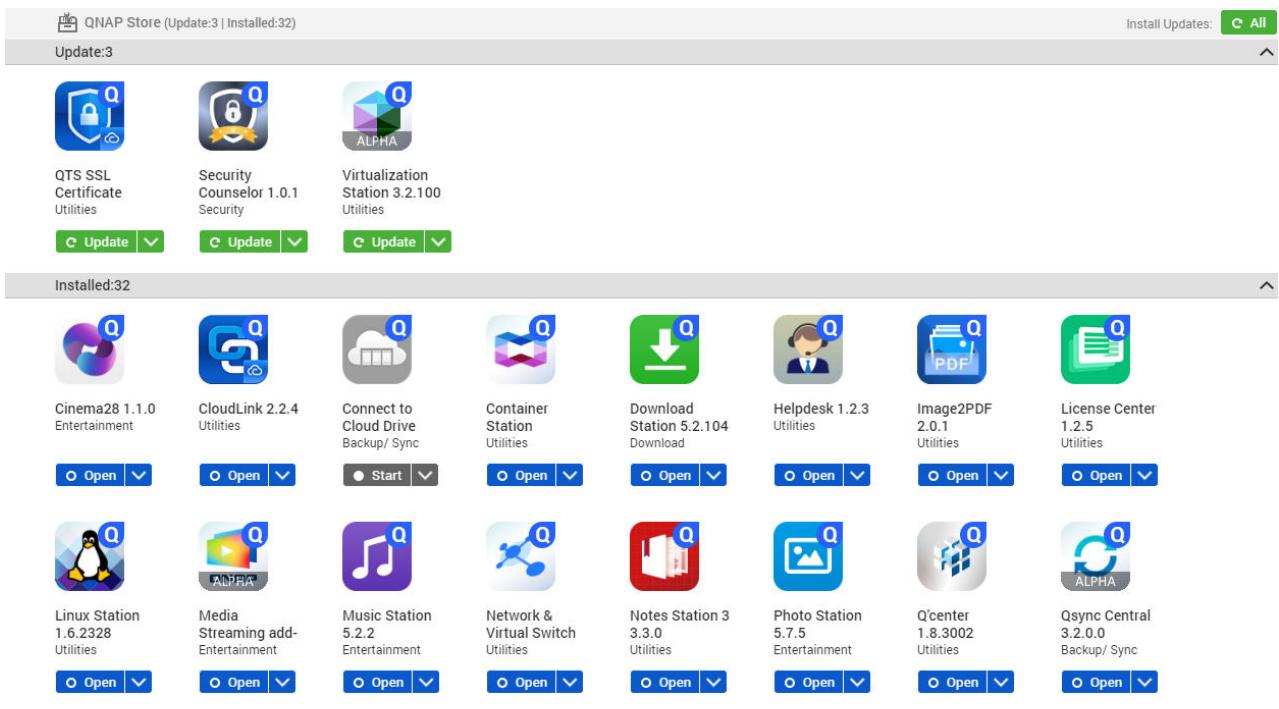The width and height of the screenshot is (1279, 709).
Task: Open Linux Station 1.6.2328
Action: [x=90, y=682]
